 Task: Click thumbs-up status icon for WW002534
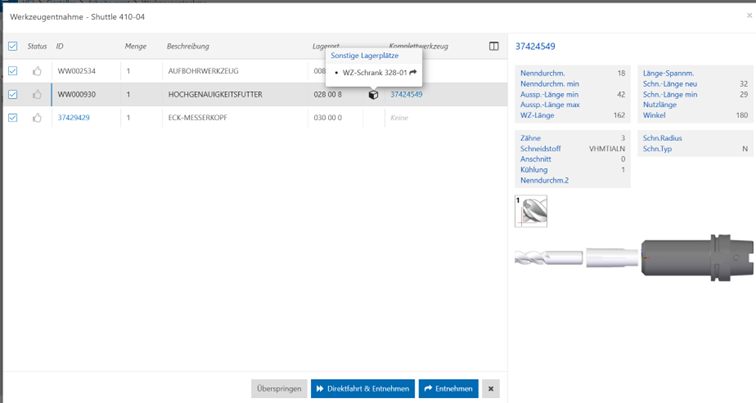pos(38,71)
